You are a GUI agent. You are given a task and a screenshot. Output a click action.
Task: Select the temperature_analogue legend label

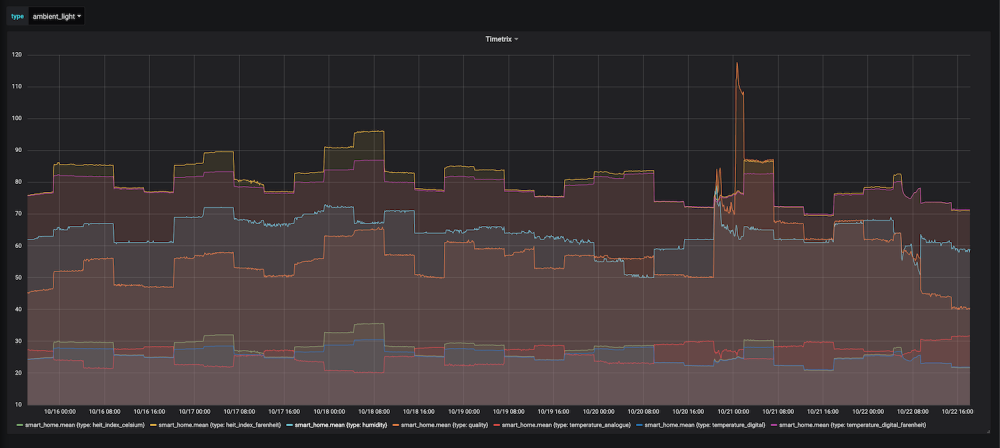(566, 424)
